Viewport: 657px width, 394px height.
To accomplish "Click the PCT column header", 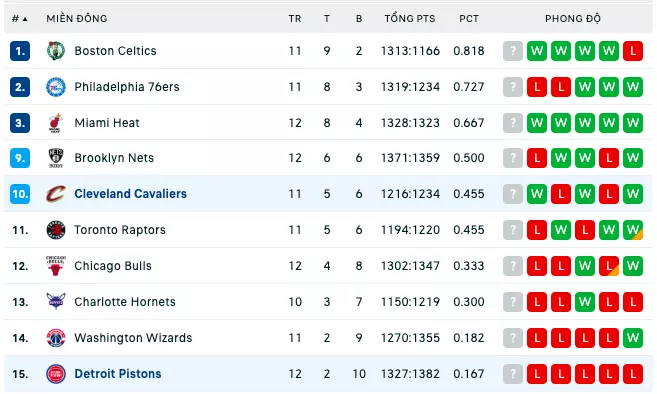I will pyautogui.click(x=469, y=18).
